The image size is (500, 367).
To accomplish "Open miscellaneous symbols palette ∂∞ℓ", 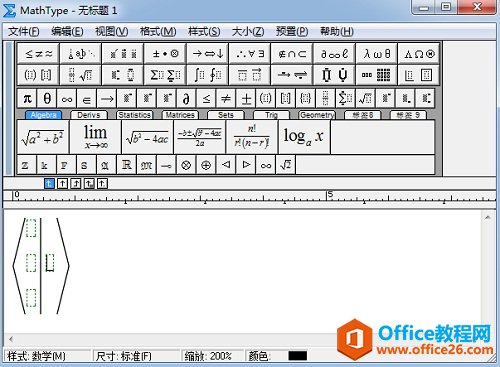I will (334, 54).
